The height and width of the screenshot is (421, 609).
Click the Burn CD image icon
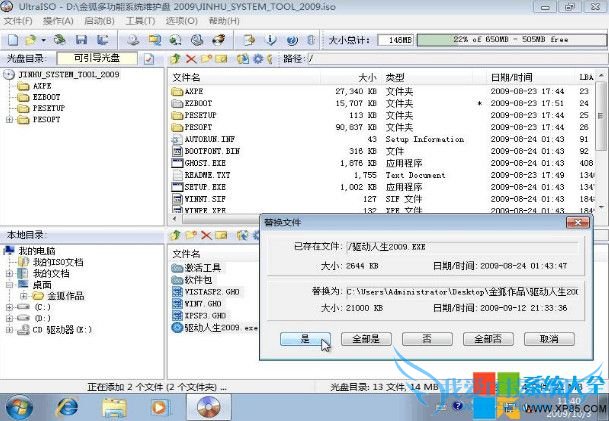click(219, 40)
